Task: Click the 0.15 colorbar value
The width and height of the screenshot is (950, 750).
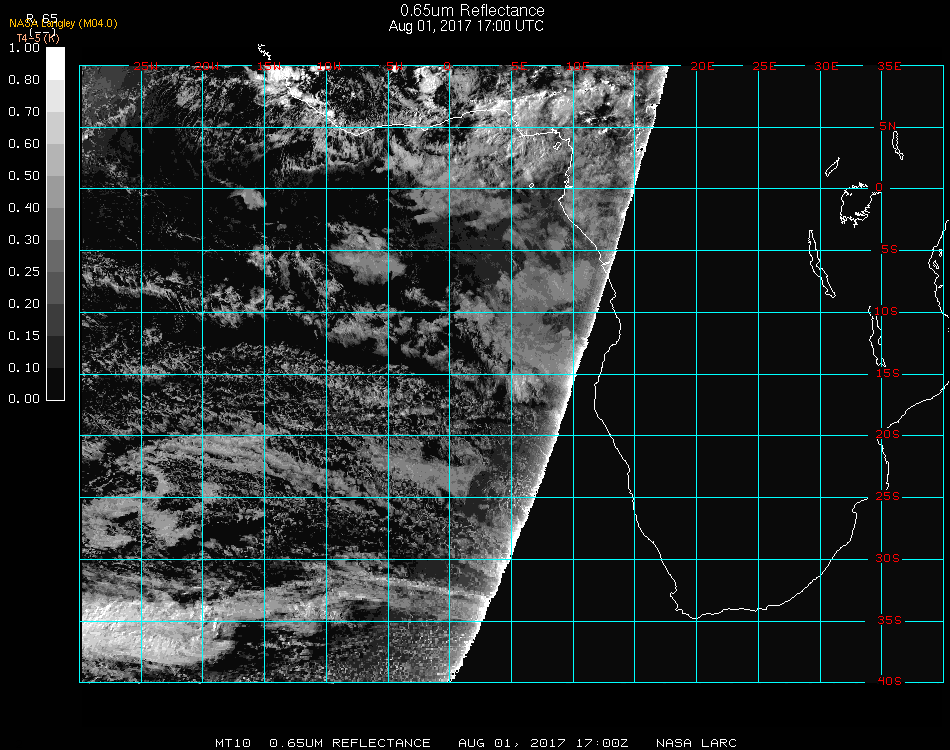Action: click(x=24, y=336)
